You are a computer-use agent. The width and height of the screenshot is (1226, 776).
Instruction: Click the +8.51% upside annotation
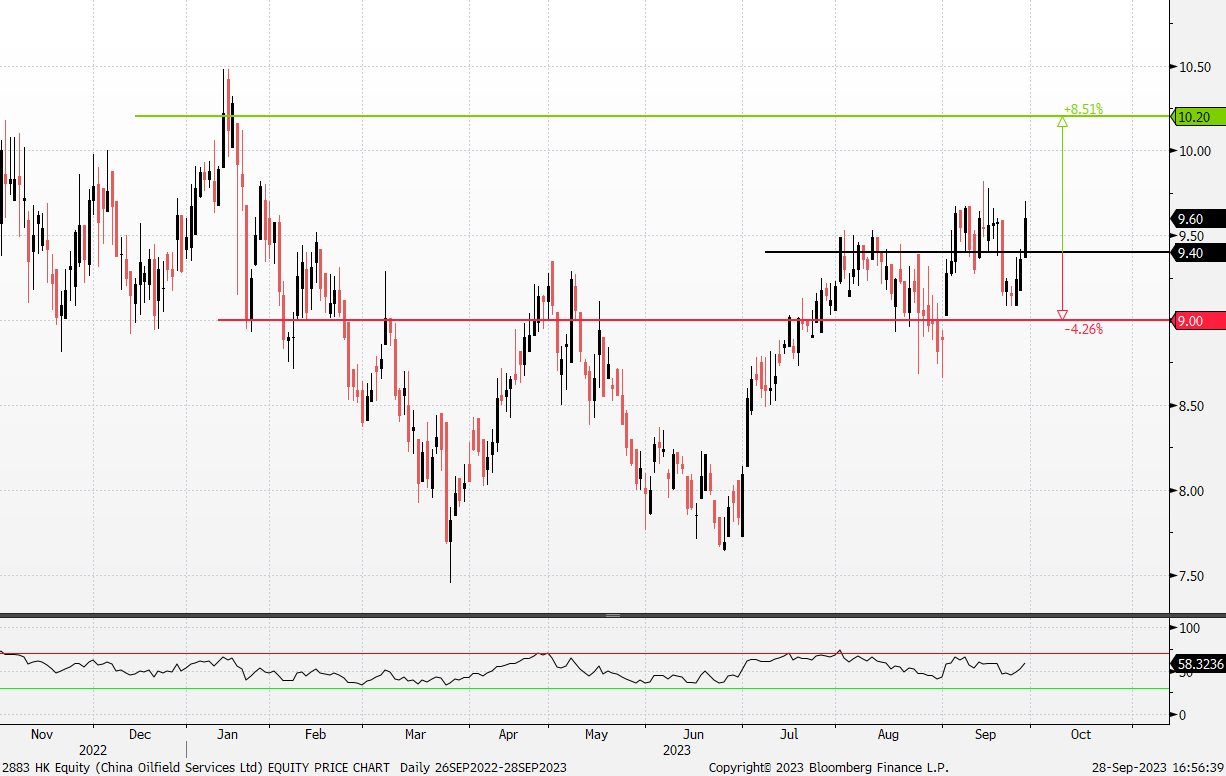tap(1083, 109)
